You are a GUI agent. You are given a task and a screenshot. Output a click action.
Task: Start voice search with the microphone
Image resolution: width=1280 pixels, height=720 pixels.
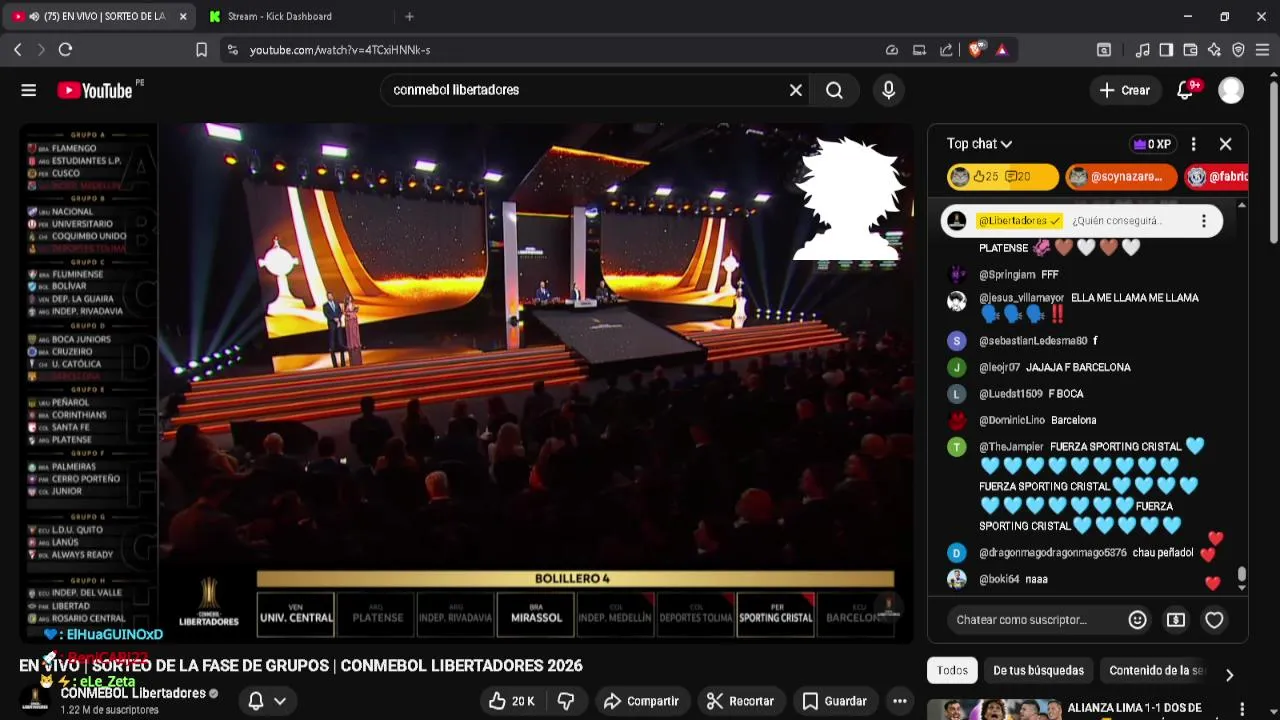[x=888, y=90]
